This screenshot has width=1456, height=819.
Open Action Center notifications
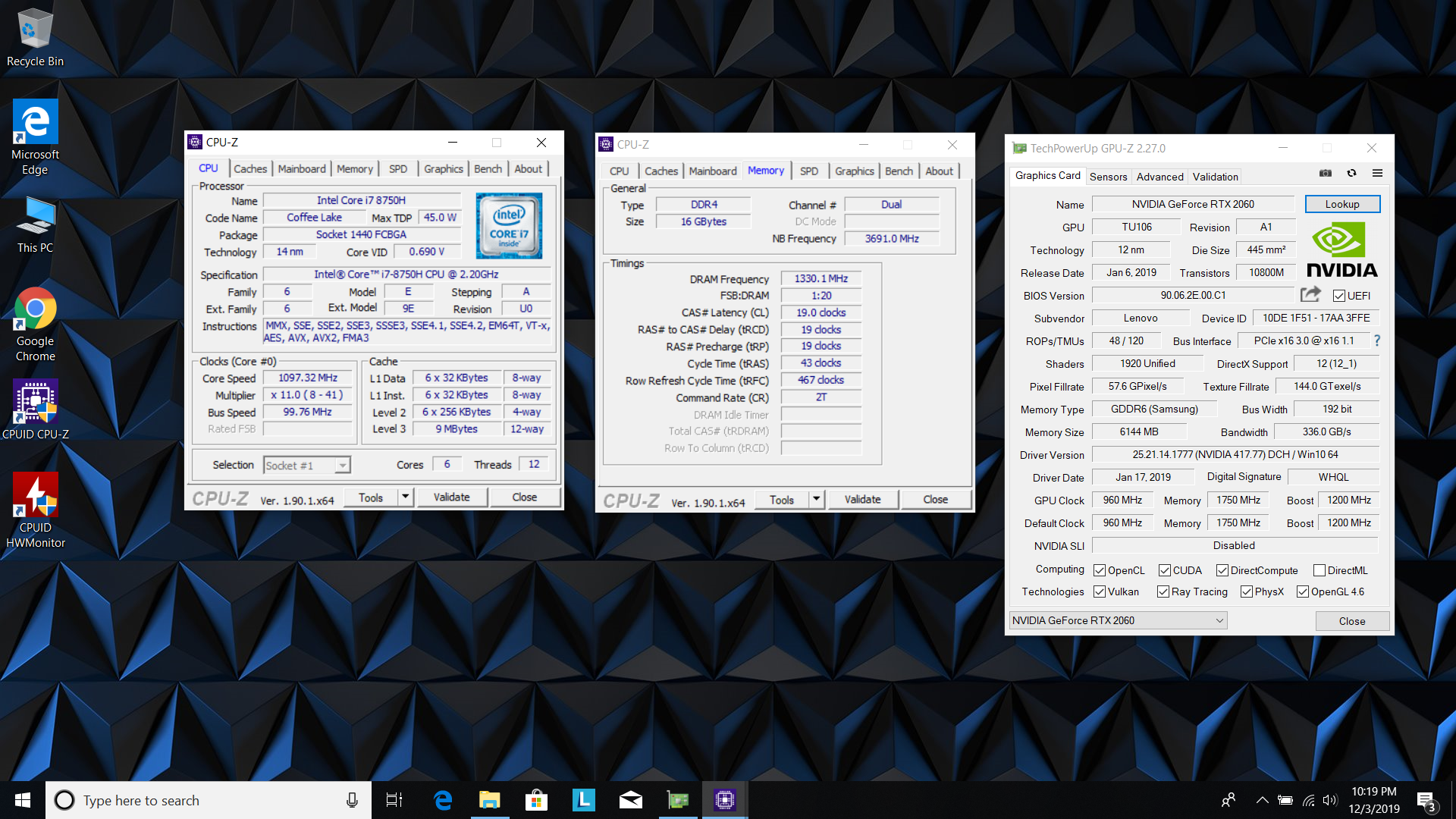point(1426,801)
